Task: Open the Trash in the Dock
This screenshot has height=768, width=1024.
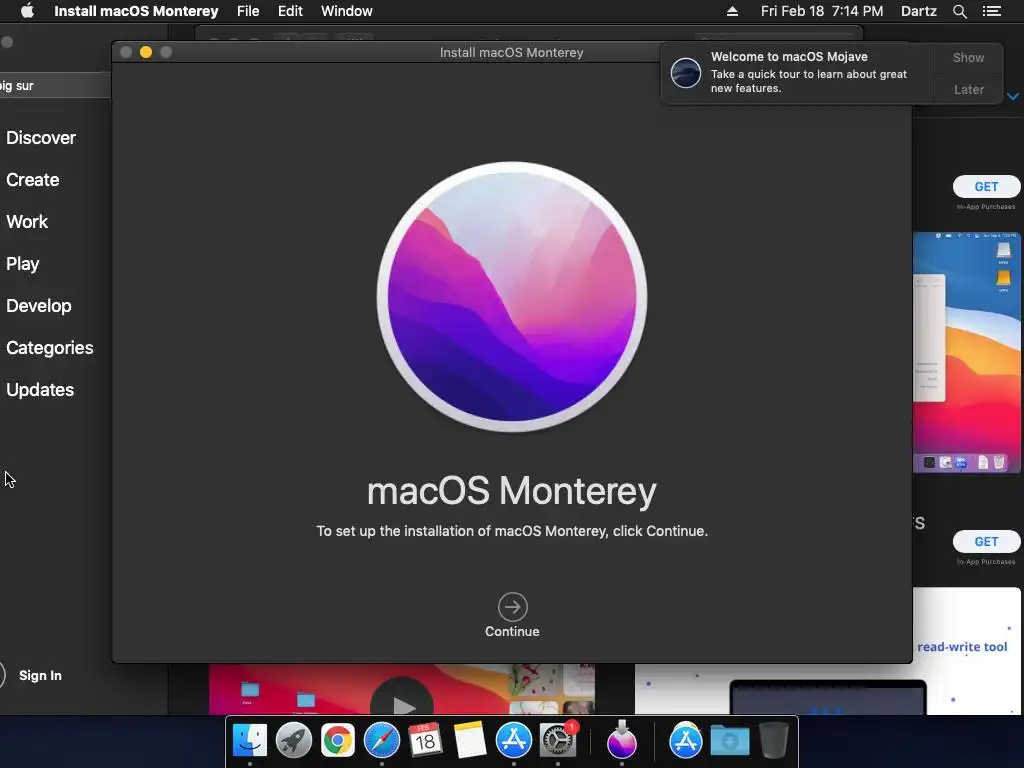Action: [773, 741]
